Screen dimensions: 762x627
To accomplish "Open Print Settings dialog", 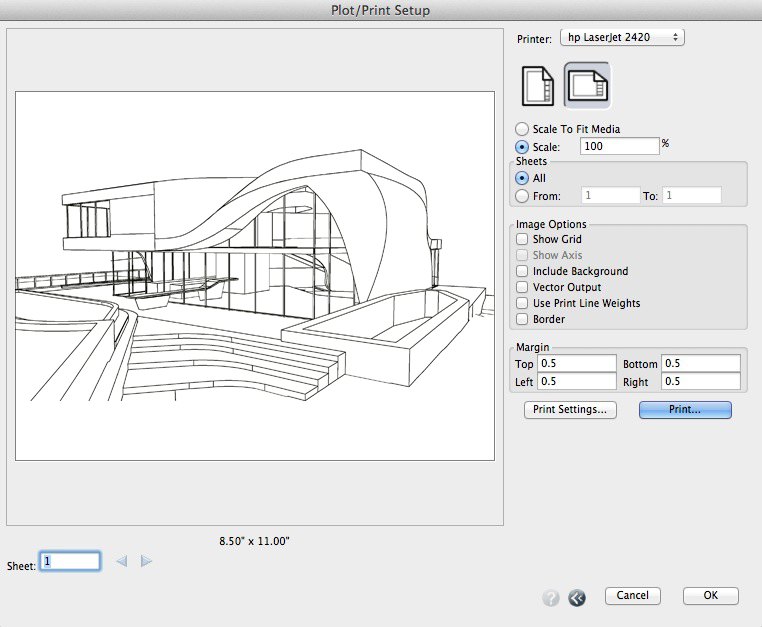I will point(570,409).
